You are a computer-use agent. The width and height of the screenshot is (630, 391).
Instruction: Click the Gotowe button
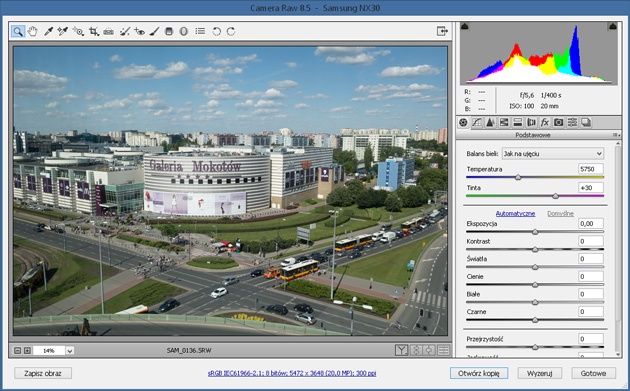tap(593, 373)
